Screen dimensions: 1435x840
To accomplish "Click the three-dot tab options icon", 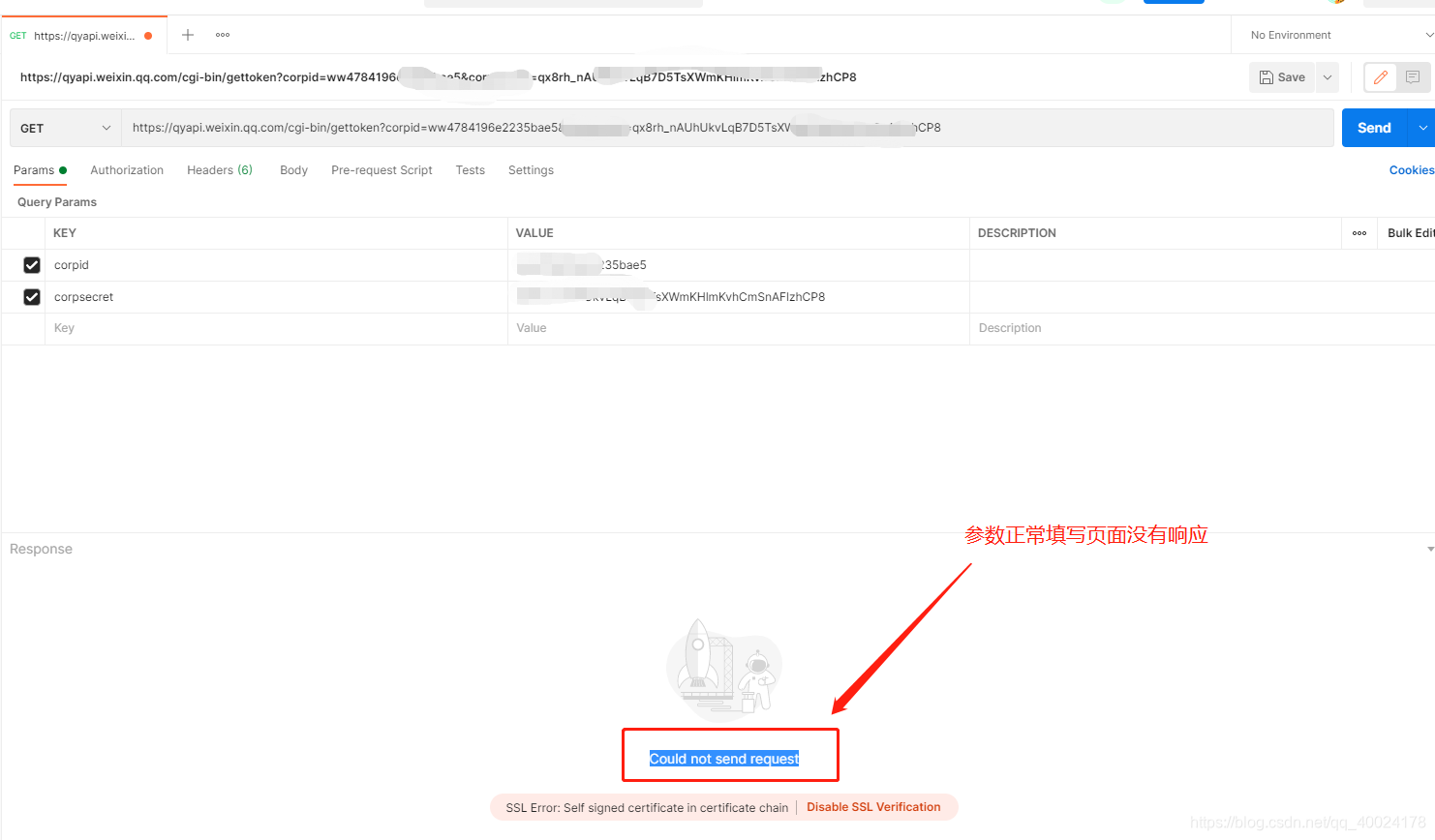I will click(x=222, y=35).
